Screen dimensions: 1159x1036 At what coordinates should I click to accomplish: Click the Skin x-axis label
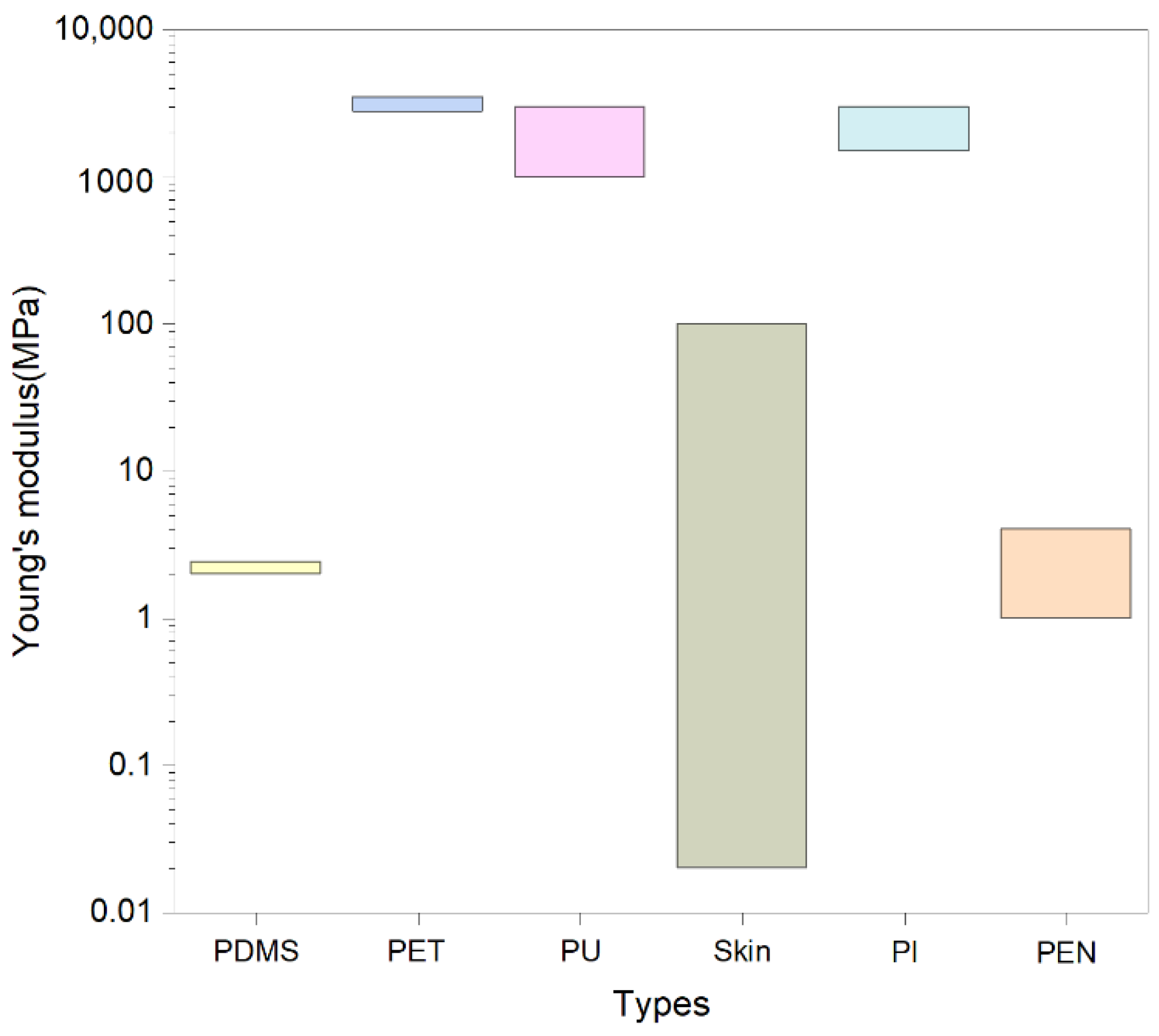point(742,951)
